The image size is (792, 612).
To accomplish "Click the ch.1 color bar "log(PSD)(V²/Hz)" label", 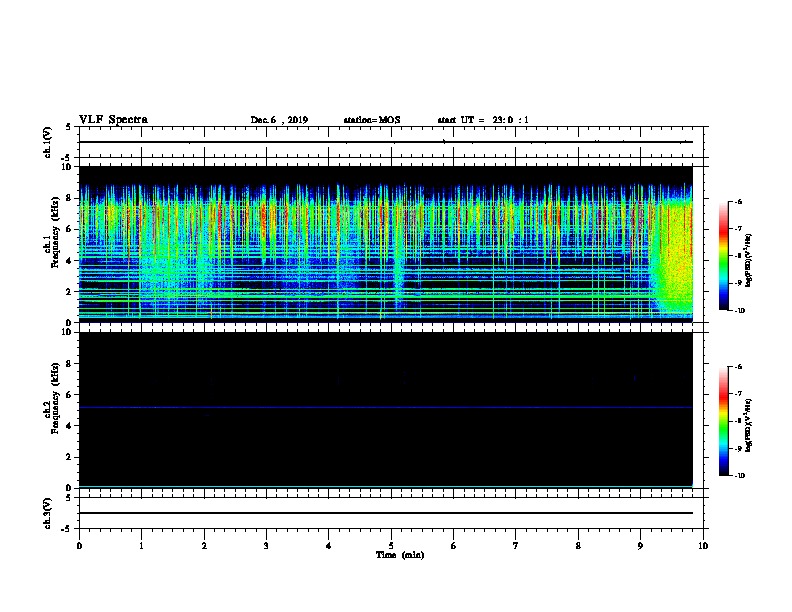I will pos(749,260).
